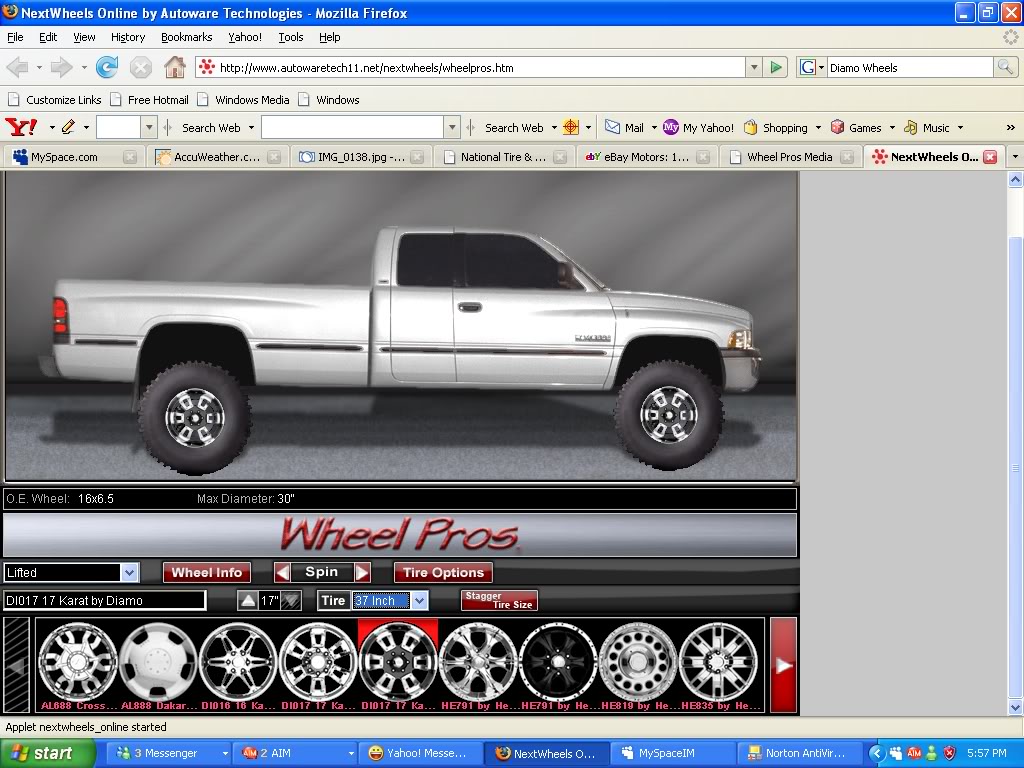1024x768 pixels.
Task: Click the Wheel Info button
Action: (207, 572)
